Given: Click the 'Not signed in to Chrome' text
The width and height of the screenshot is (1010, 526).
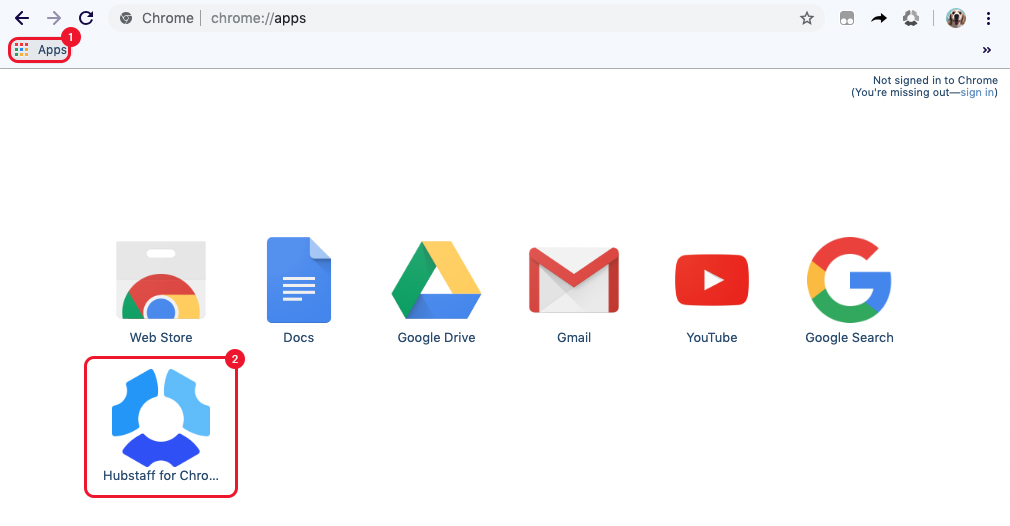Looking at the screenshot, I should pos(935,80).
